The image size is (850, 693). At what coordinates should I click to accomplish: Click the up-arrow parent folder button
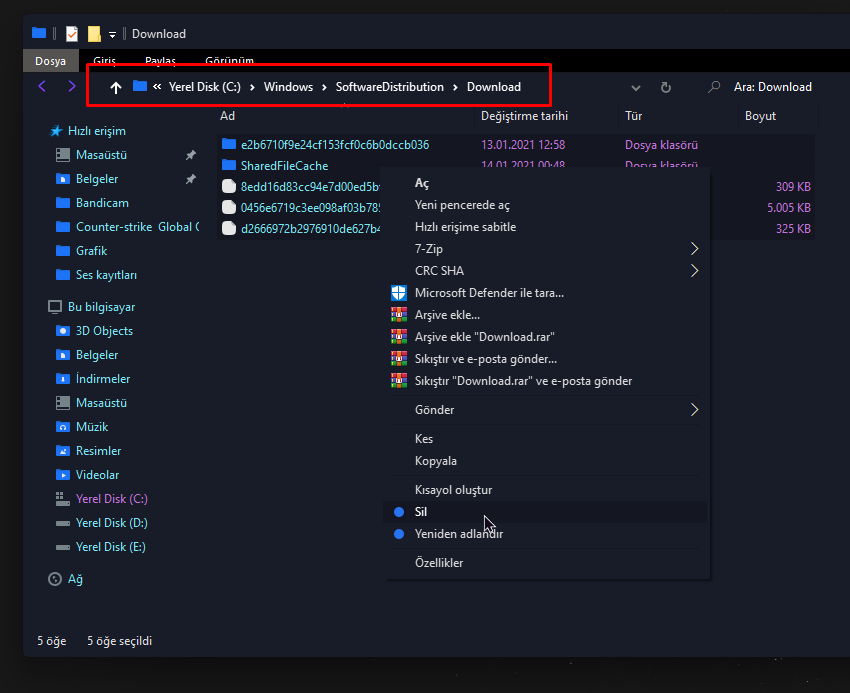pos(116,87)
